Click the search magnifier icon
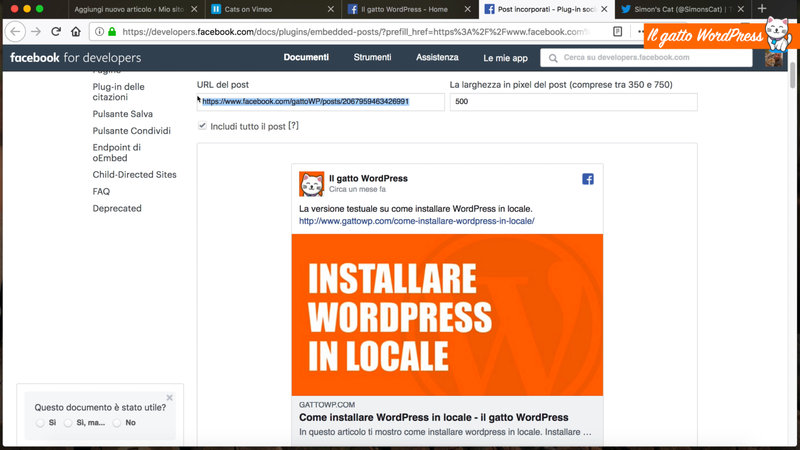Image resolution: width=800 pixels, height=450 pixels. (x=553, y=58)
